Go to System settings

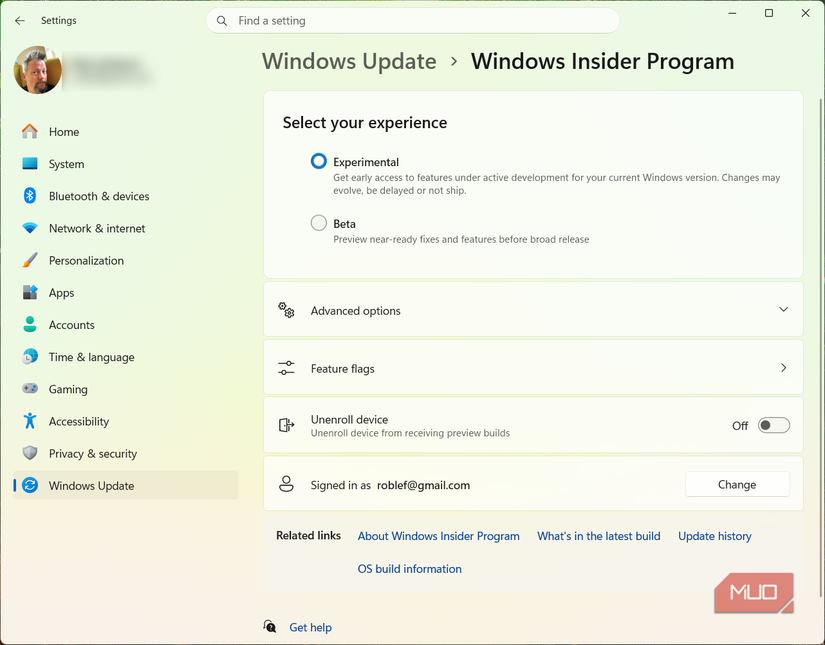[x=126, y=164]
